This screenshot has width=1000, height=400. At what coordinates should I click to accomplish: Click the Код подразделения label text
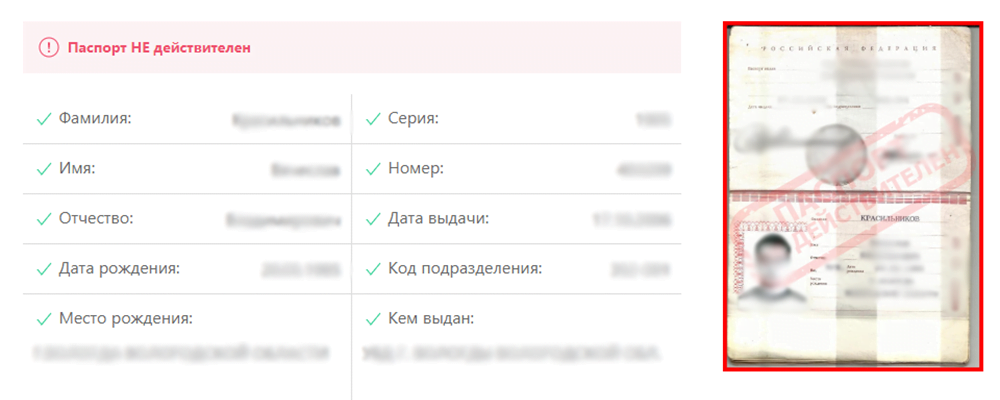click(465, 268)
